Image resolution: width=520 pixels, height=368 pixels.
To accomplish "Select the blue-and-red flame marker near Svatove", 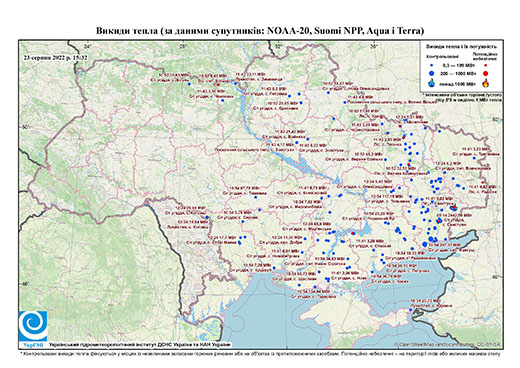I will click(x=453, y=207).
